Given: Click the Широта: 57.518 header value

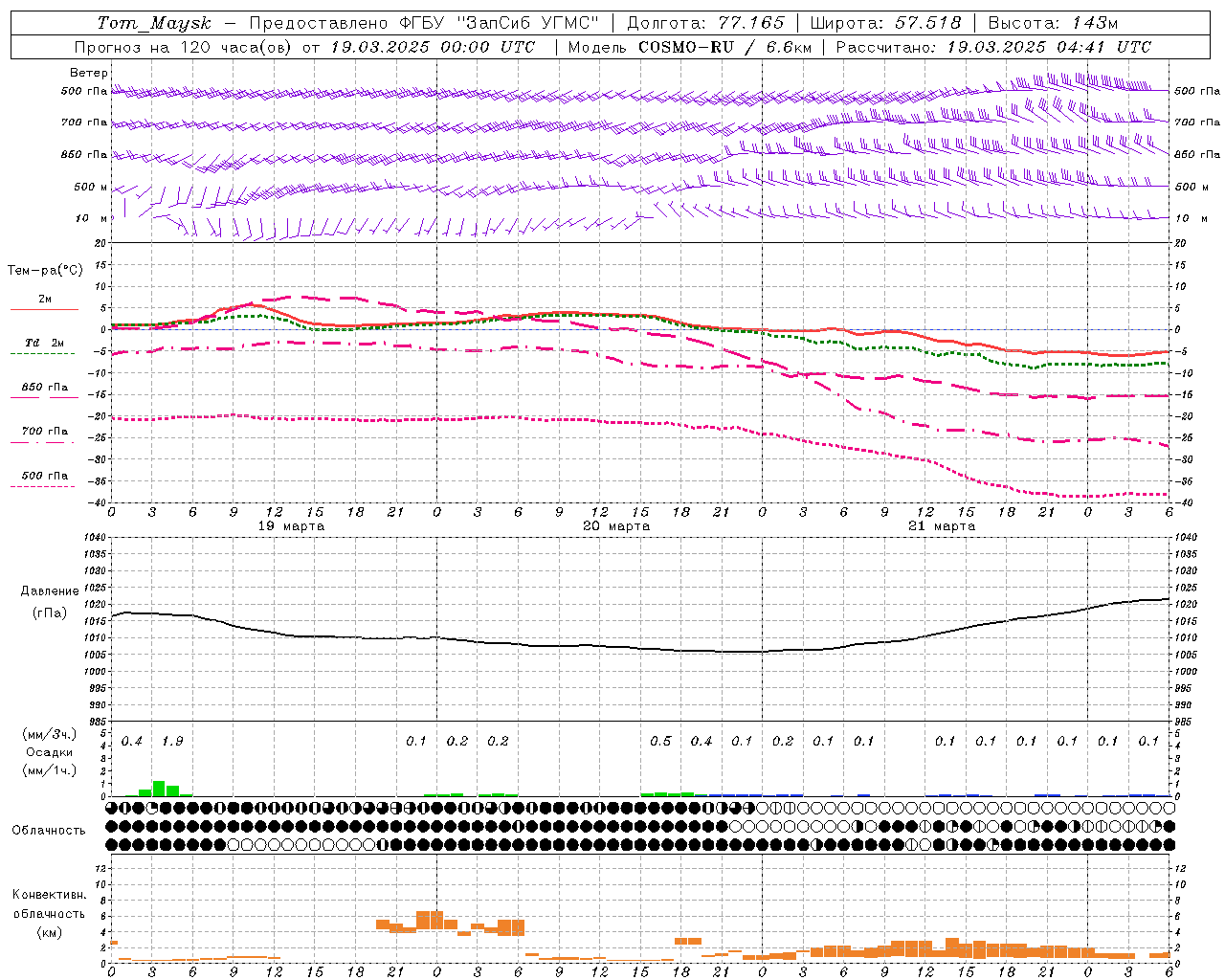Looking at the screenshot, I should coord(885,23).
